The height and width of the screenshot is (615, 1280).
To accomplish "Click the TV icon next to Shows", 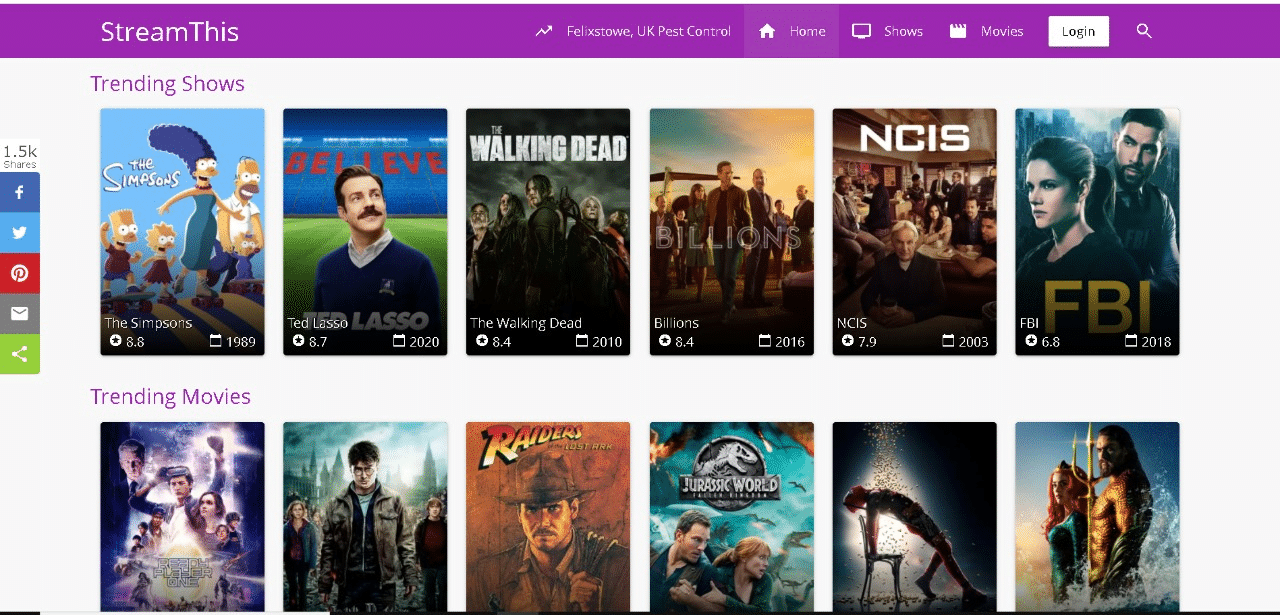I will click(x=861, y=31).
